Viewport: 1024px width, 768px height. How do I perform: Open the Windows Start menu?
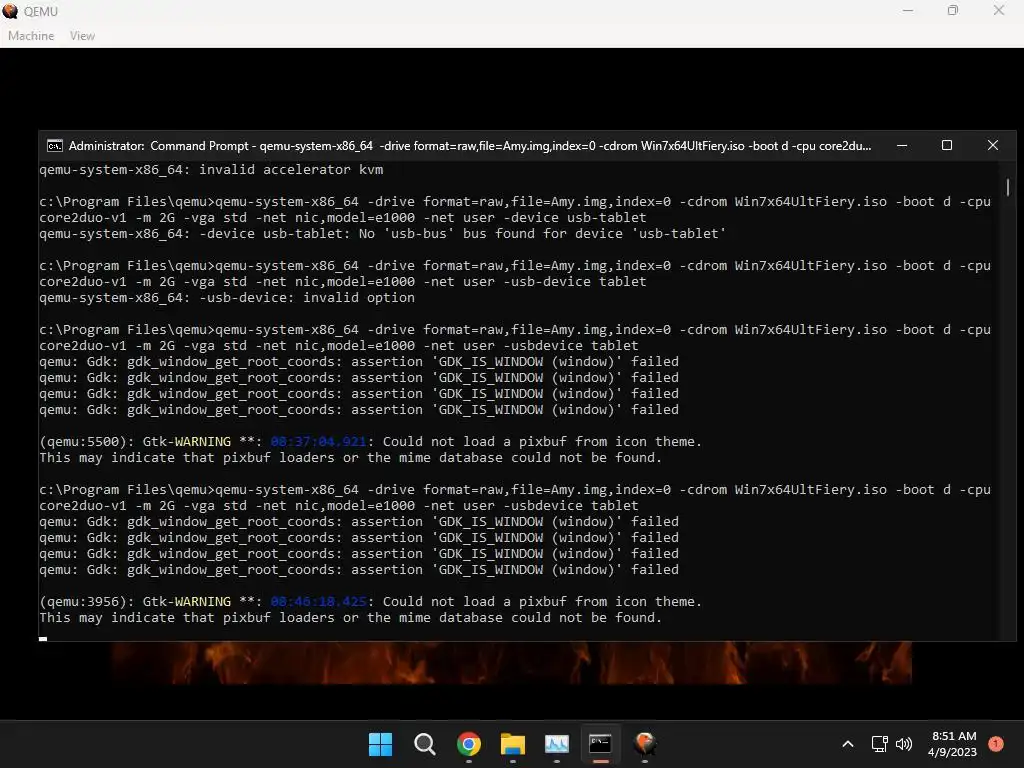[380, 744]
